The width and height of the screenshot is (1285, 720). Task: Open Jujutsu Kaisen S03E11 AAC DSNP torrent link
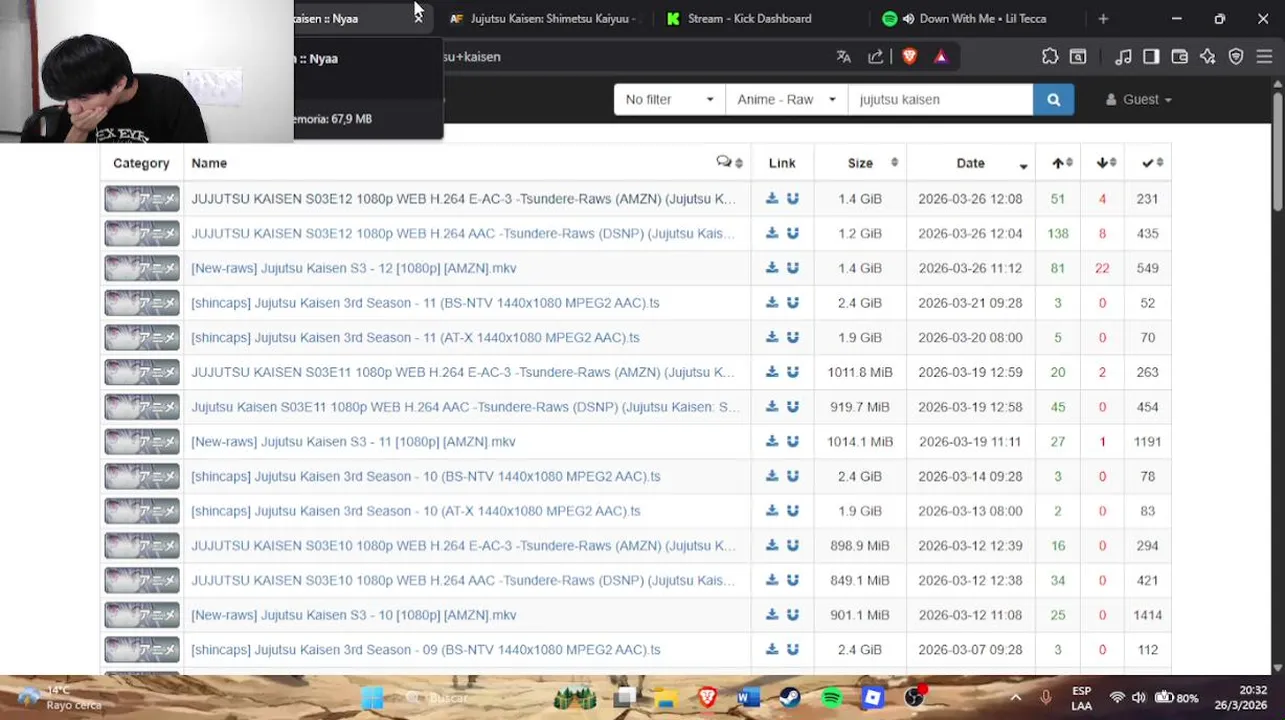click(465, 407)
